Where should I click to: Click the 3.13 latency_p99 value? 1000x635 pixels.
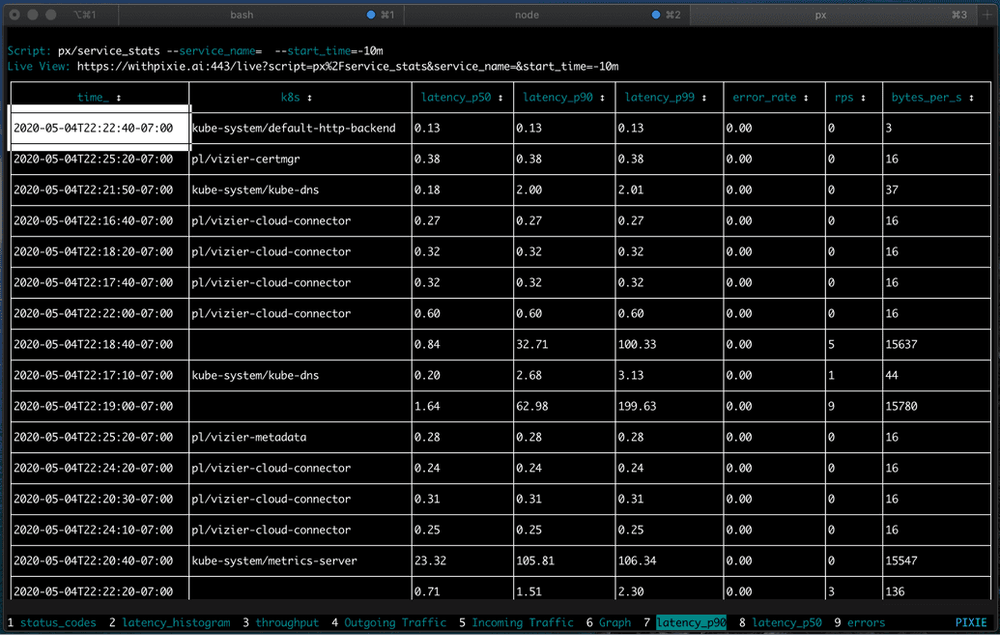point(630,376)
